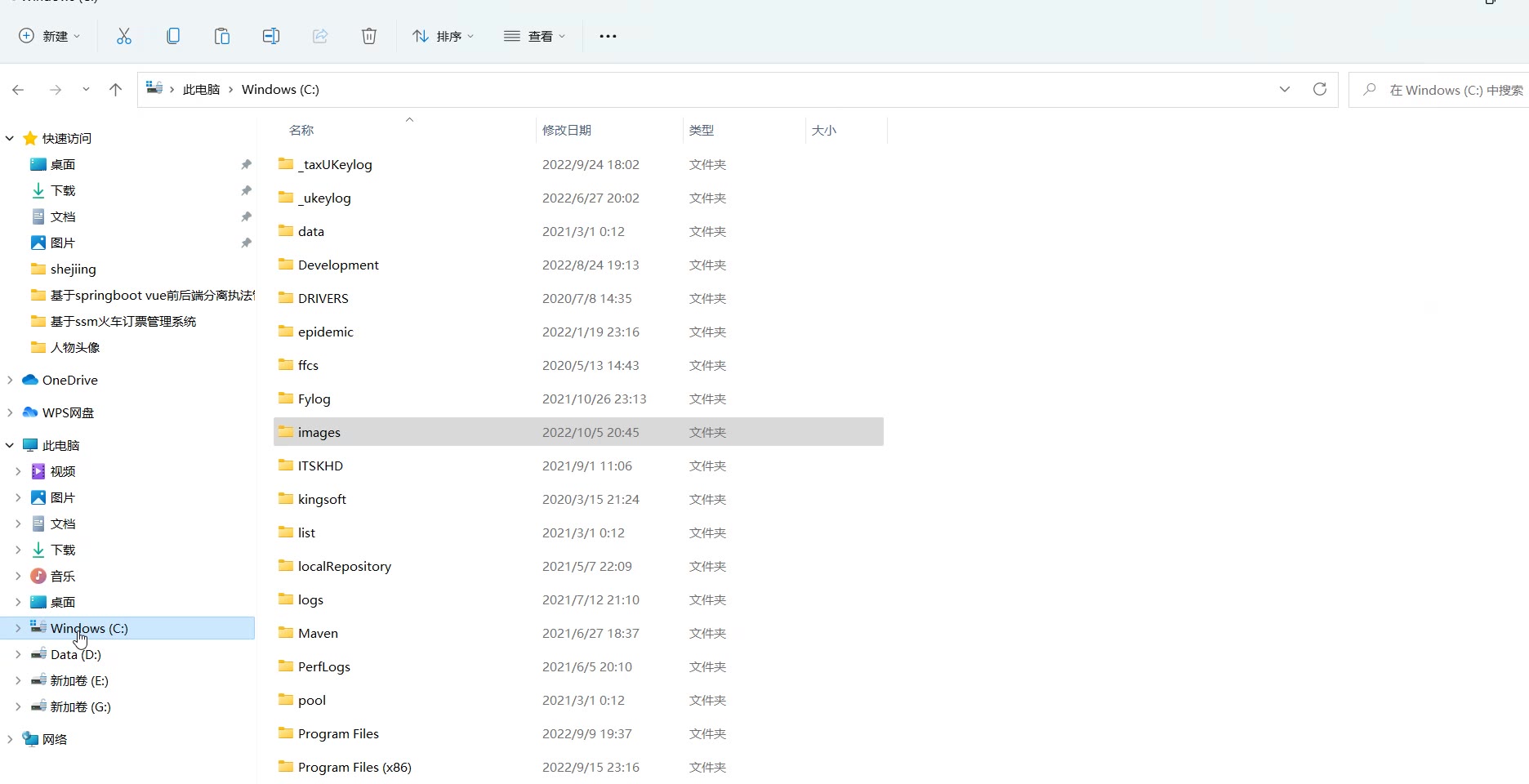
Task: Sort by the 修改日期 column header
Action: pos(567,130)
